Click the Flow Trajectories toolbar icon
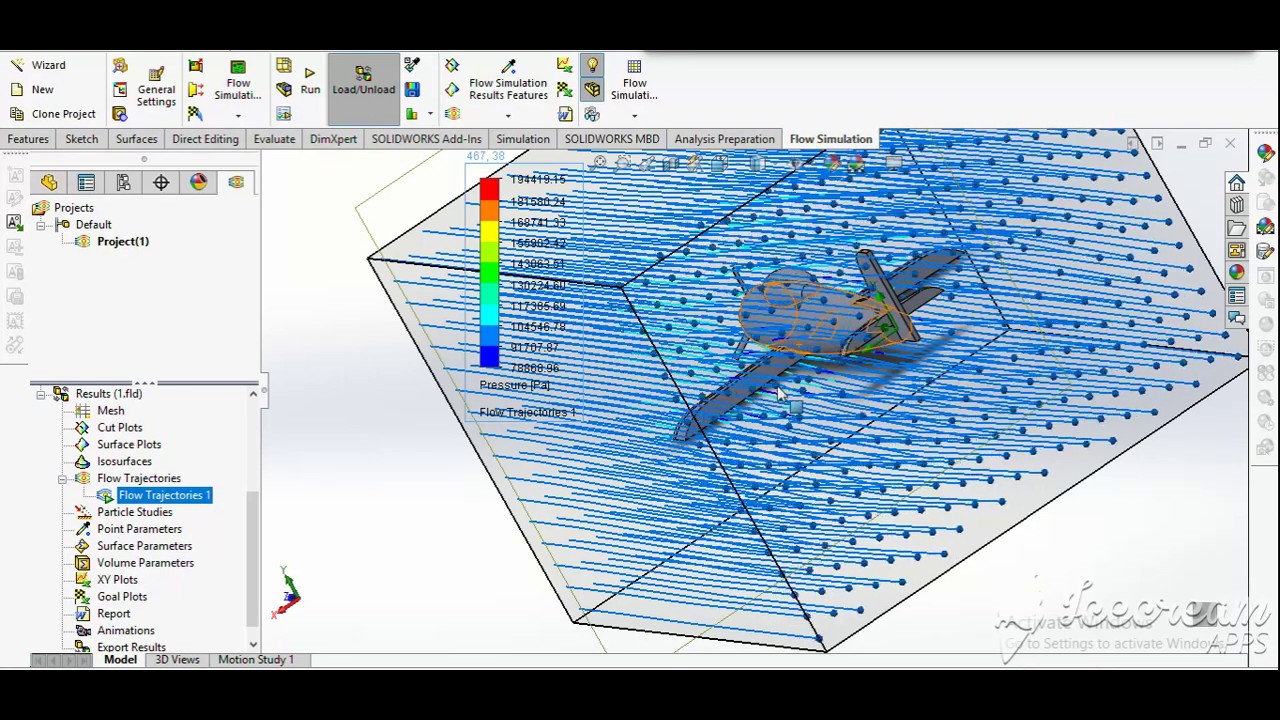Viewport: 1280px width, 720px height. click(452, 114)
